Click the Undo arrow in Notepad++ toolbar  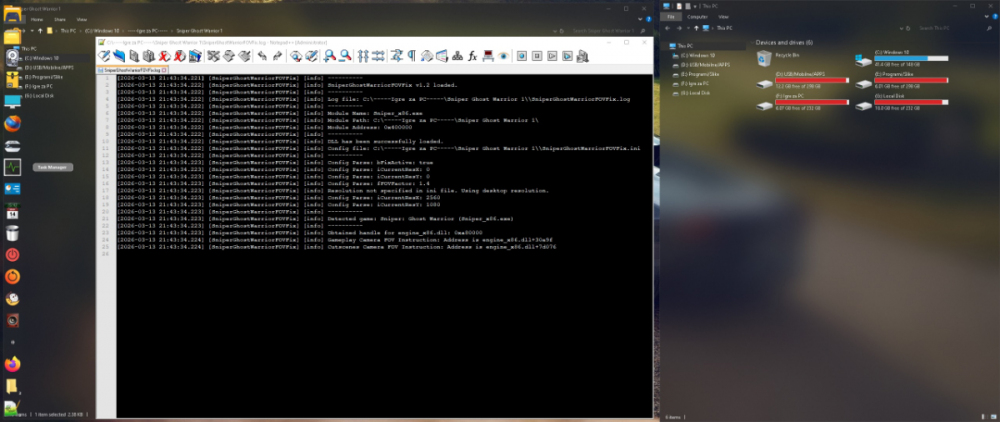point(261,56)
